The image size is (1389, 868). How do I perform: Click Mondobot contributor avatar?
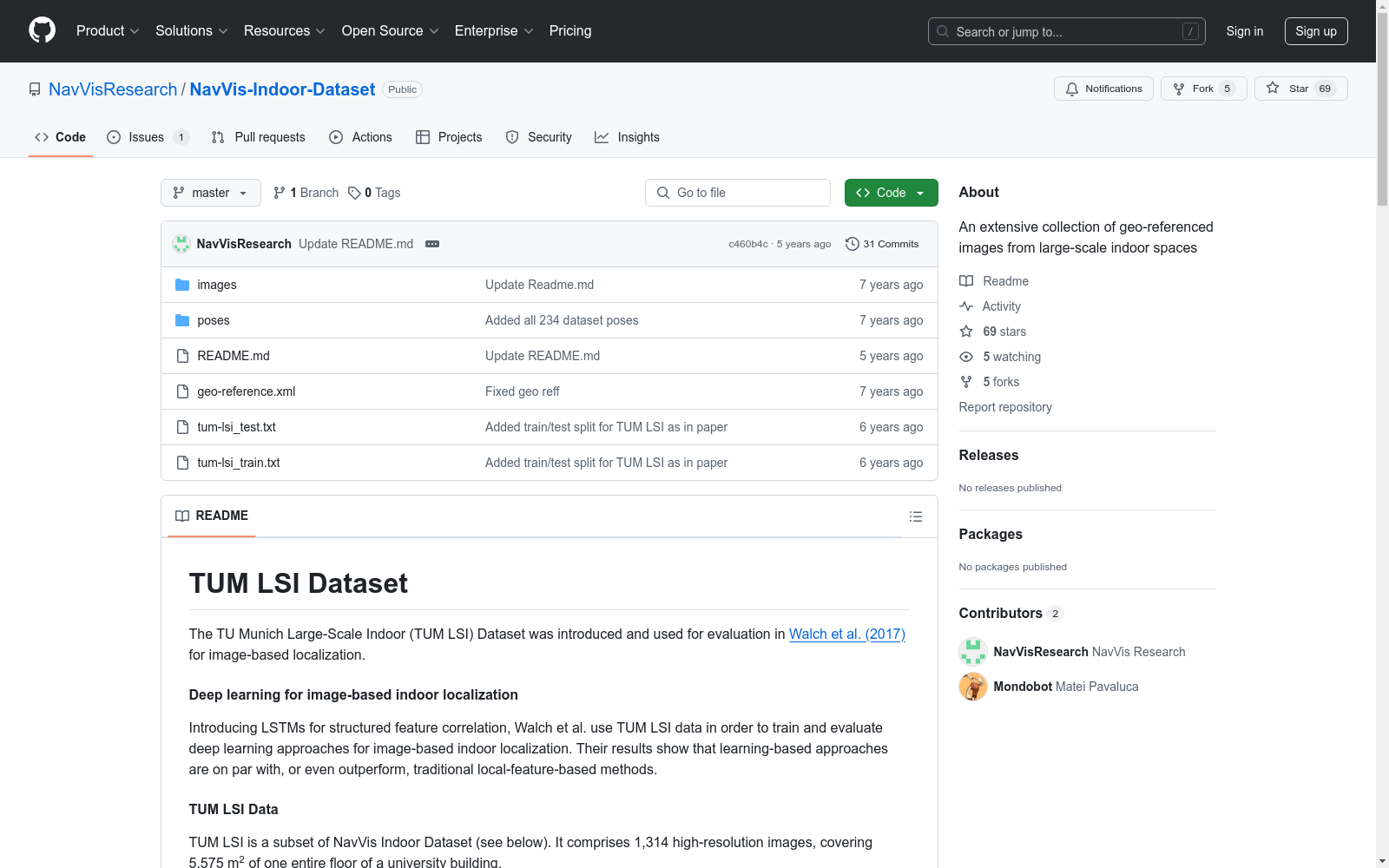[973, 687]
